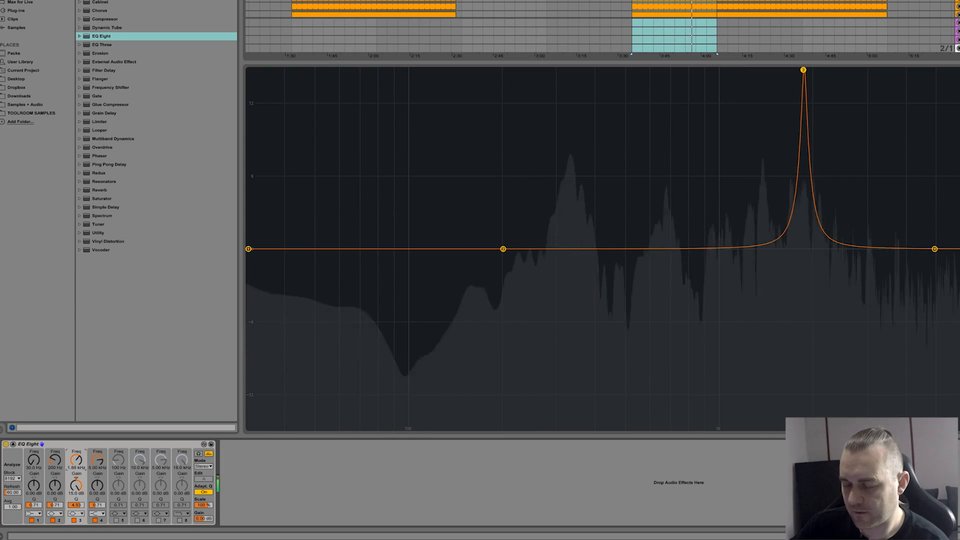Click band 4 Freq knob
The width and height of the screenshot is (960, 540).
tap(97, 460)
